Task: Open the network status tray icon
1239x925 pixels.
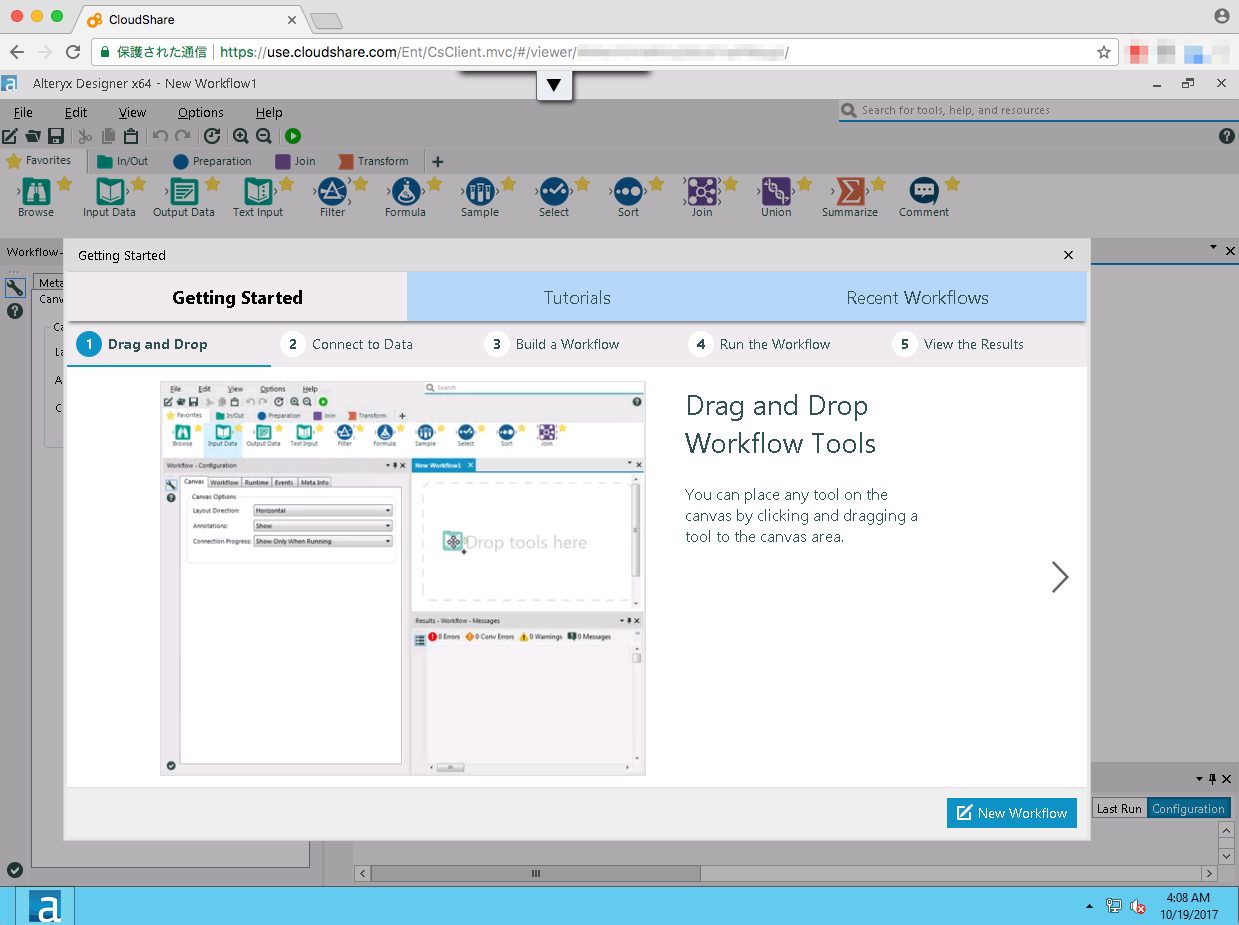Action: [1114, 907]
